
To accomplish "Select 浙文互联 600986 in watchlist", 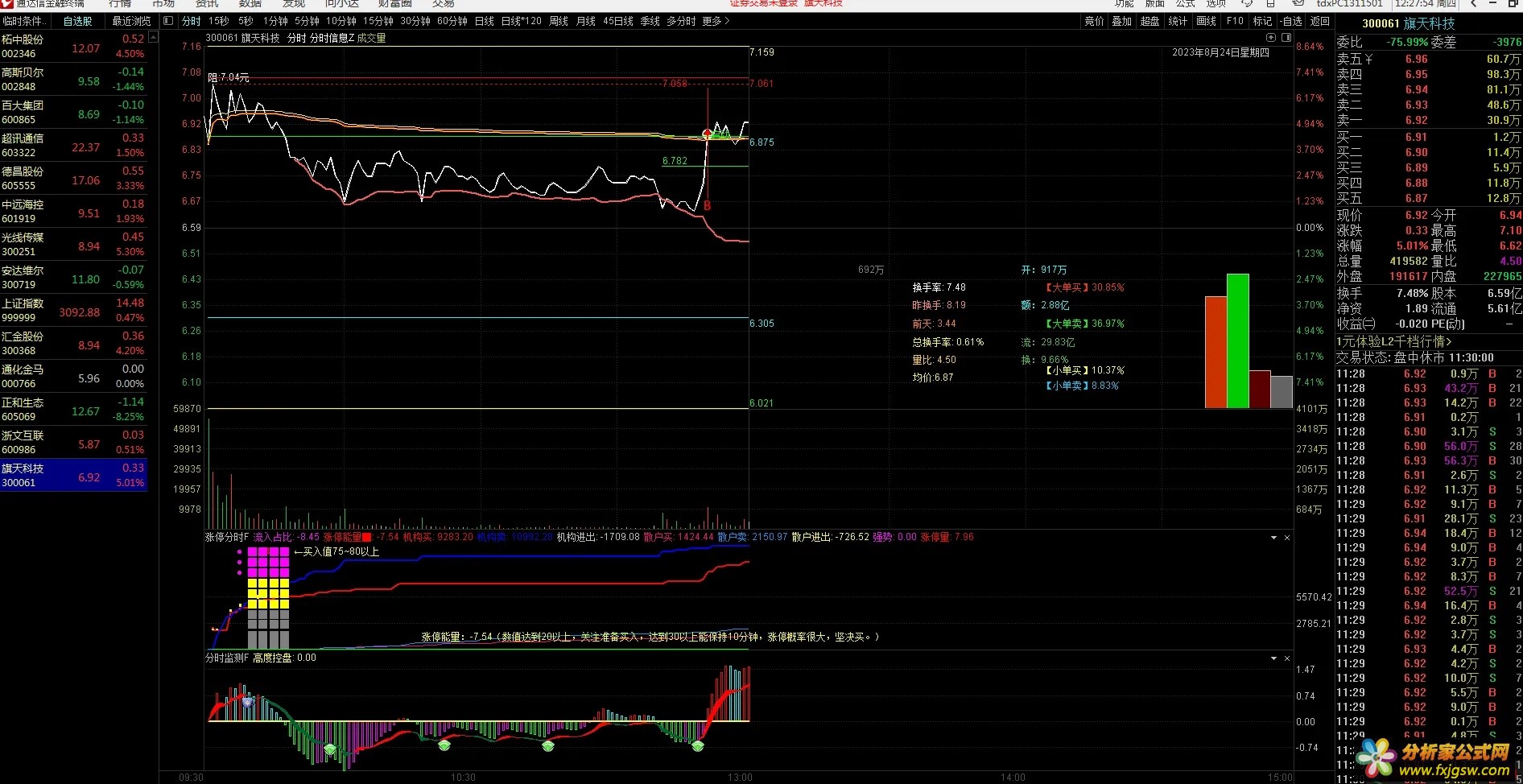I will pos(74,443).
